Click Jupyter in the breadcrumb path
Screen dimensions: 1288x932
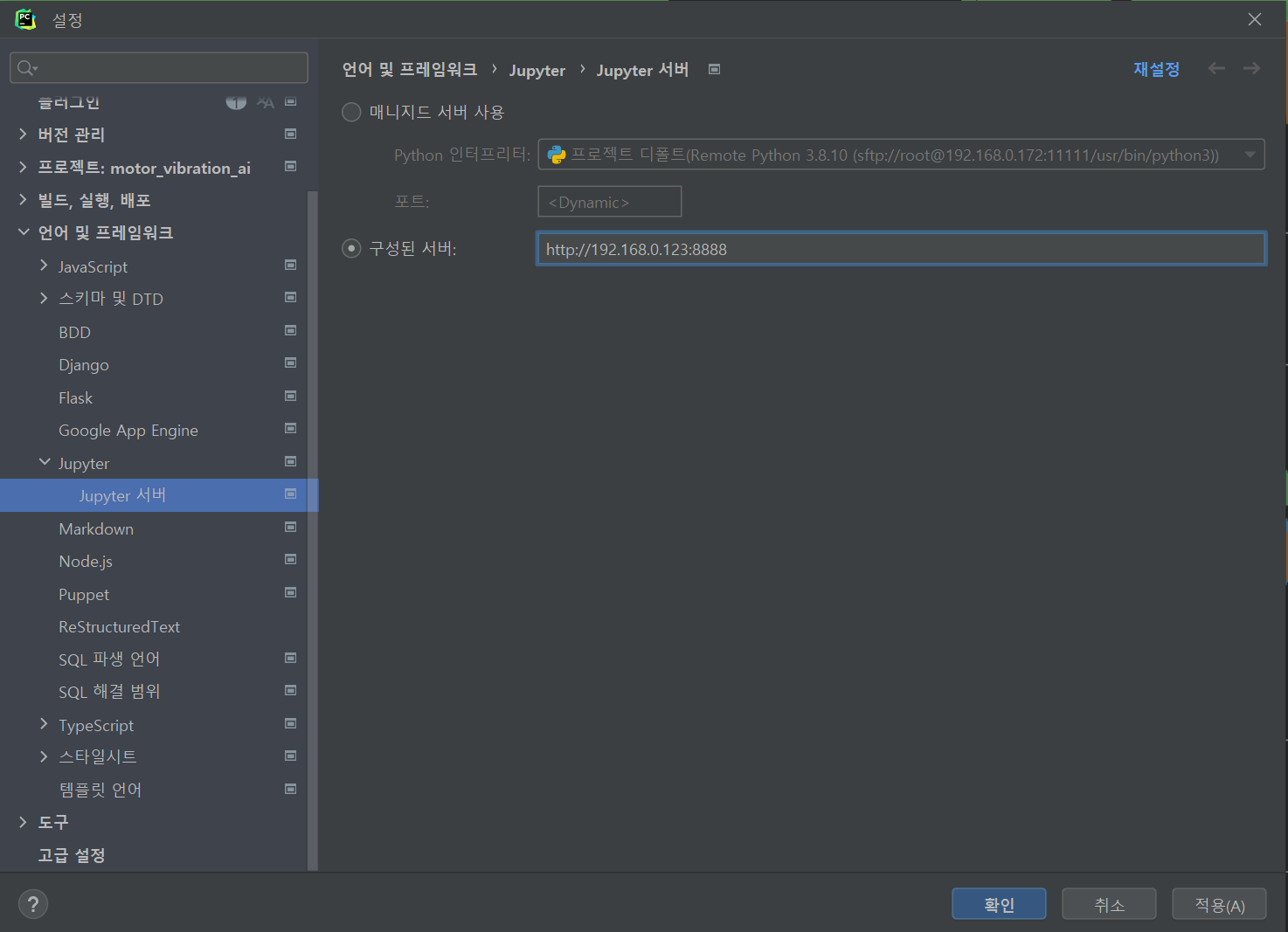(x=537, y=70)
